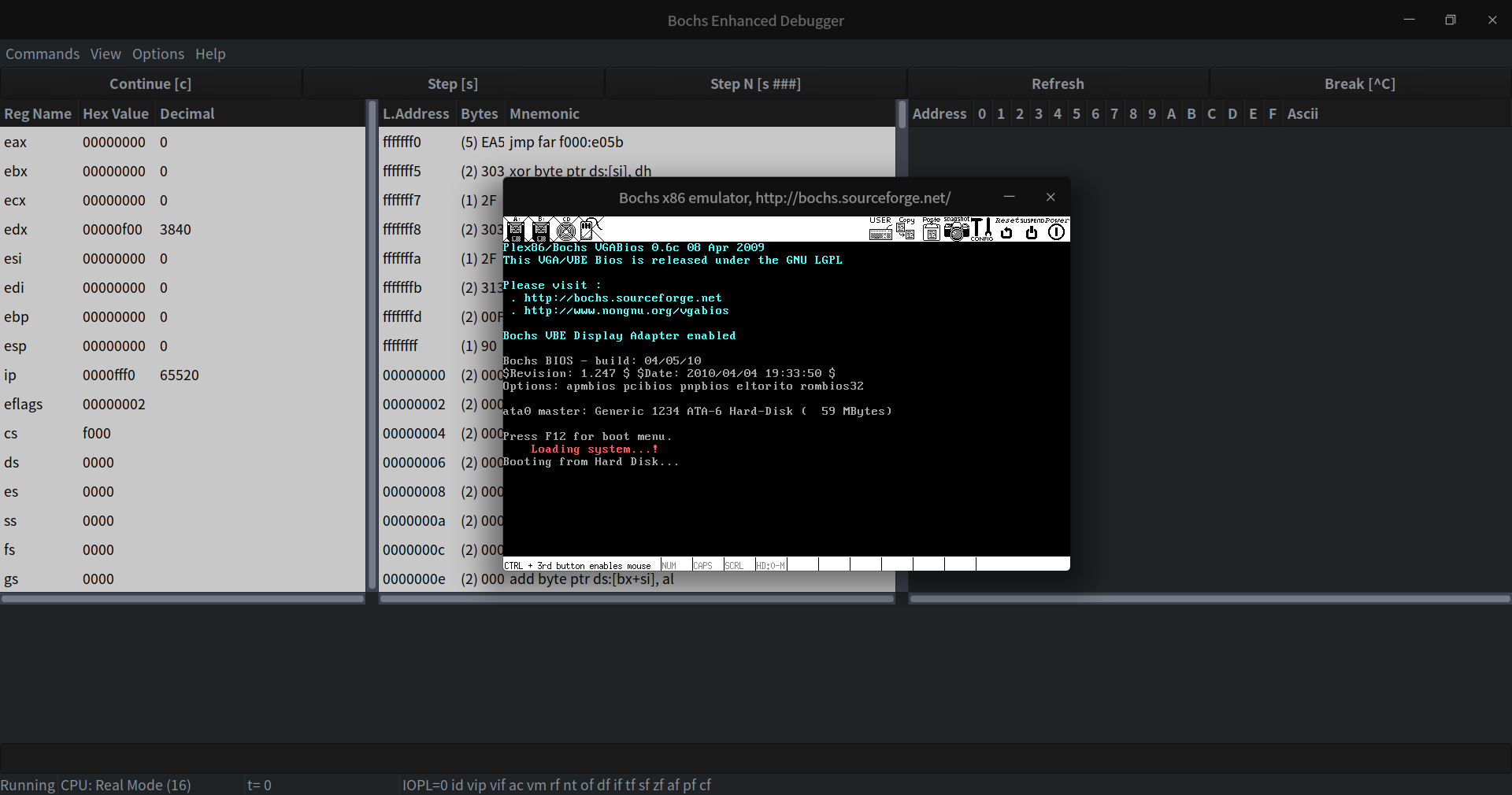Click the Continue [c] button
The width and height of the screenshot is (1512, 795).
tap(150, 83)
